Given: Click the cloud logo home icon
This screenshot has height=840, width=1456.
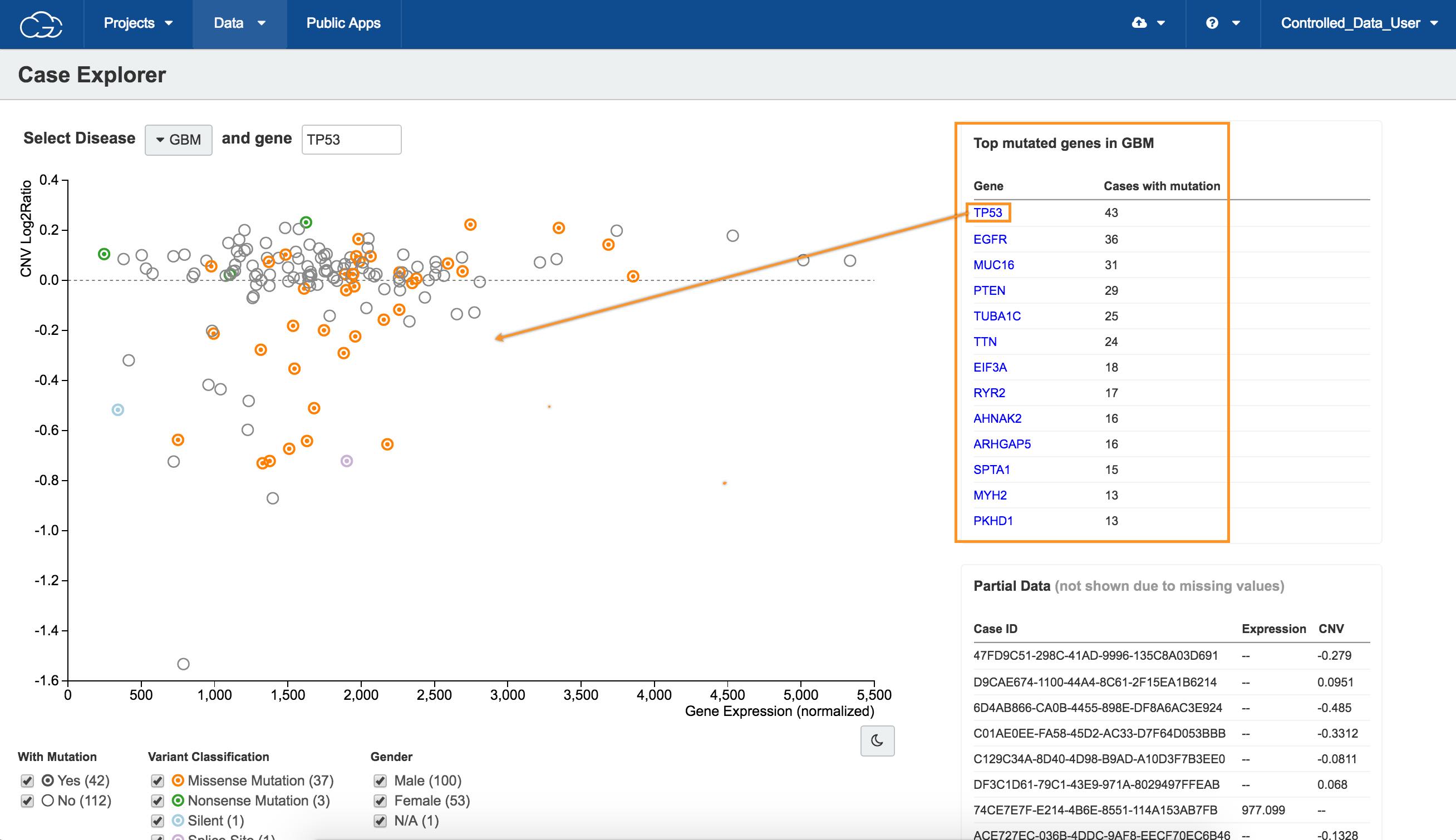Looking at the screenshot, I should pos(41,24).
